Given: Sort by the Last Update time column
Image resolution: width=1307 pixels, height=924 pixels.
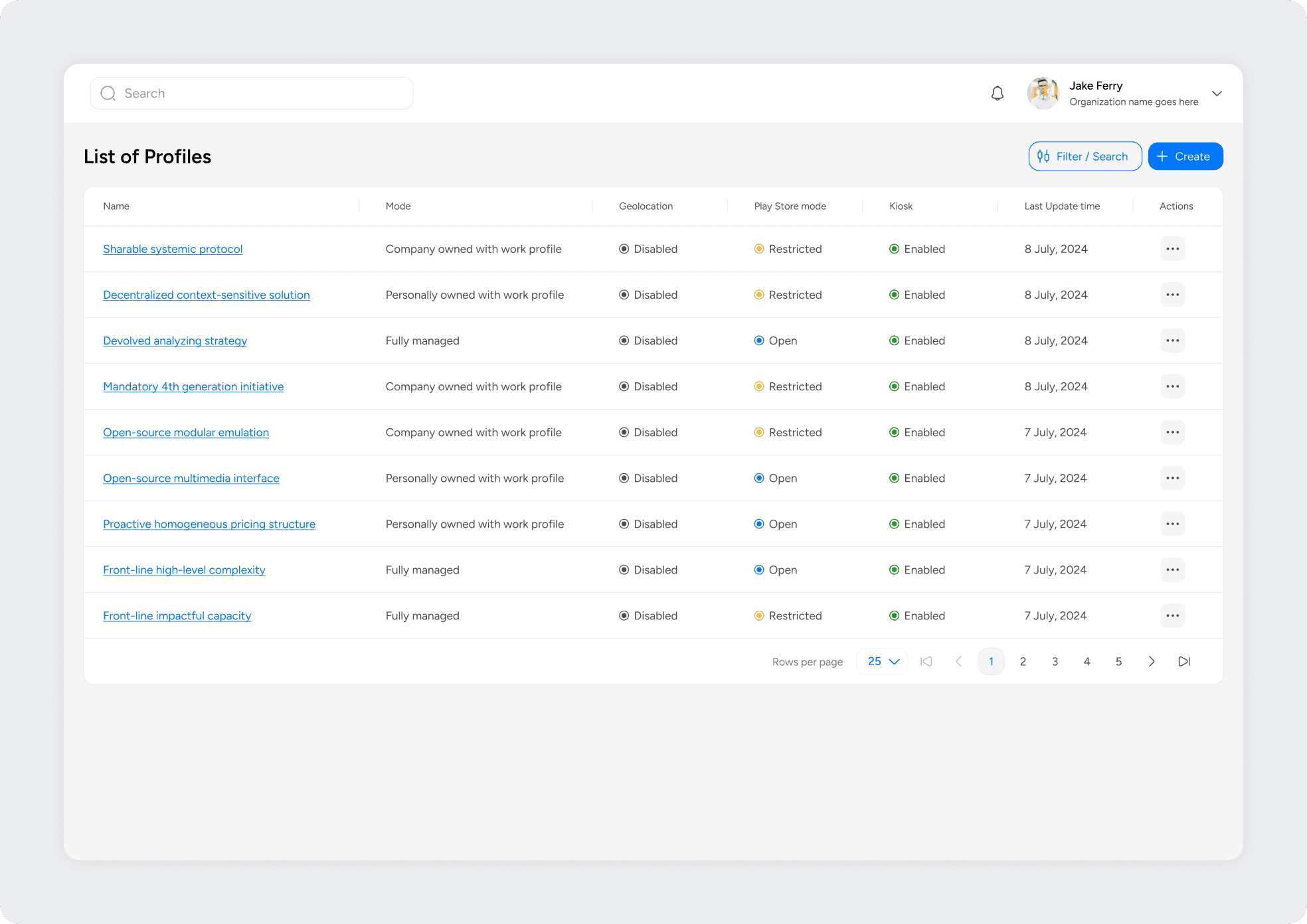Looking at the screenshot, I should click(x=1061, y=206).
